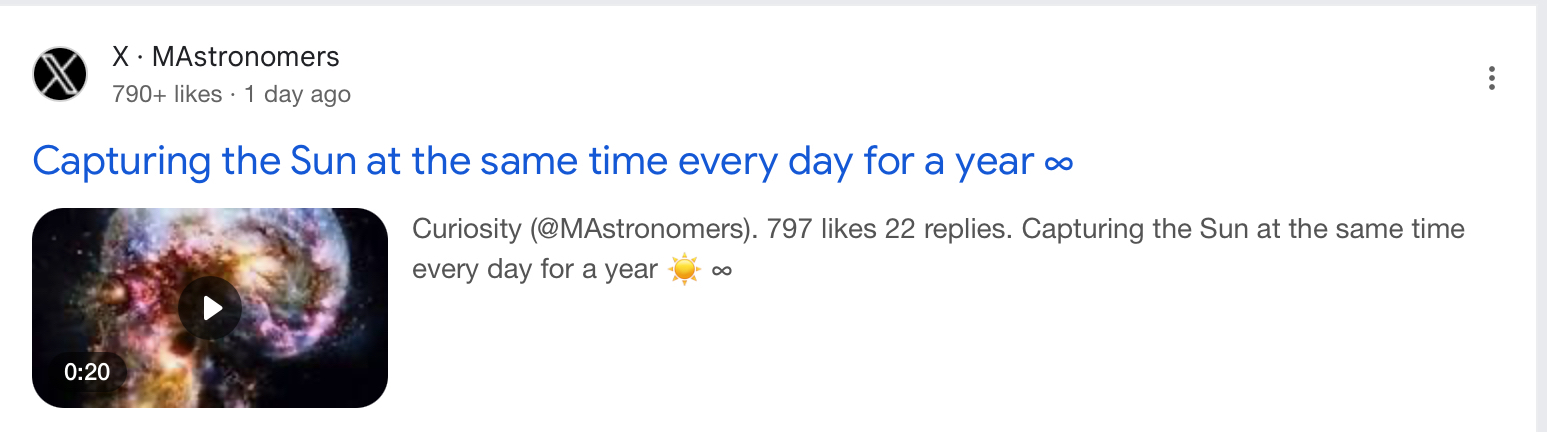Click the "1 day ago" timestamp

click(297, 95)
